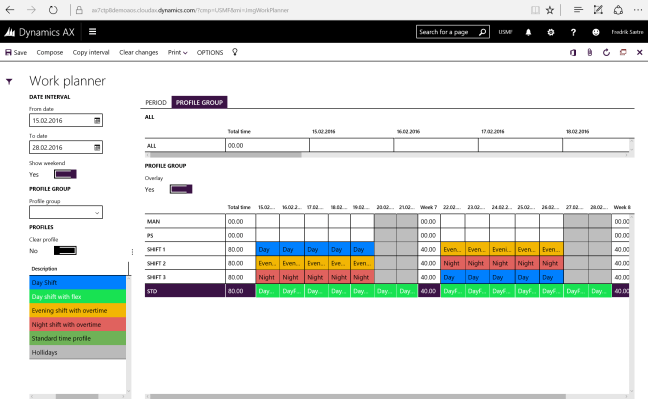Close the Work planner form
Image resolution: width=648 pixels, height=399 pixels.
(640, 53)
